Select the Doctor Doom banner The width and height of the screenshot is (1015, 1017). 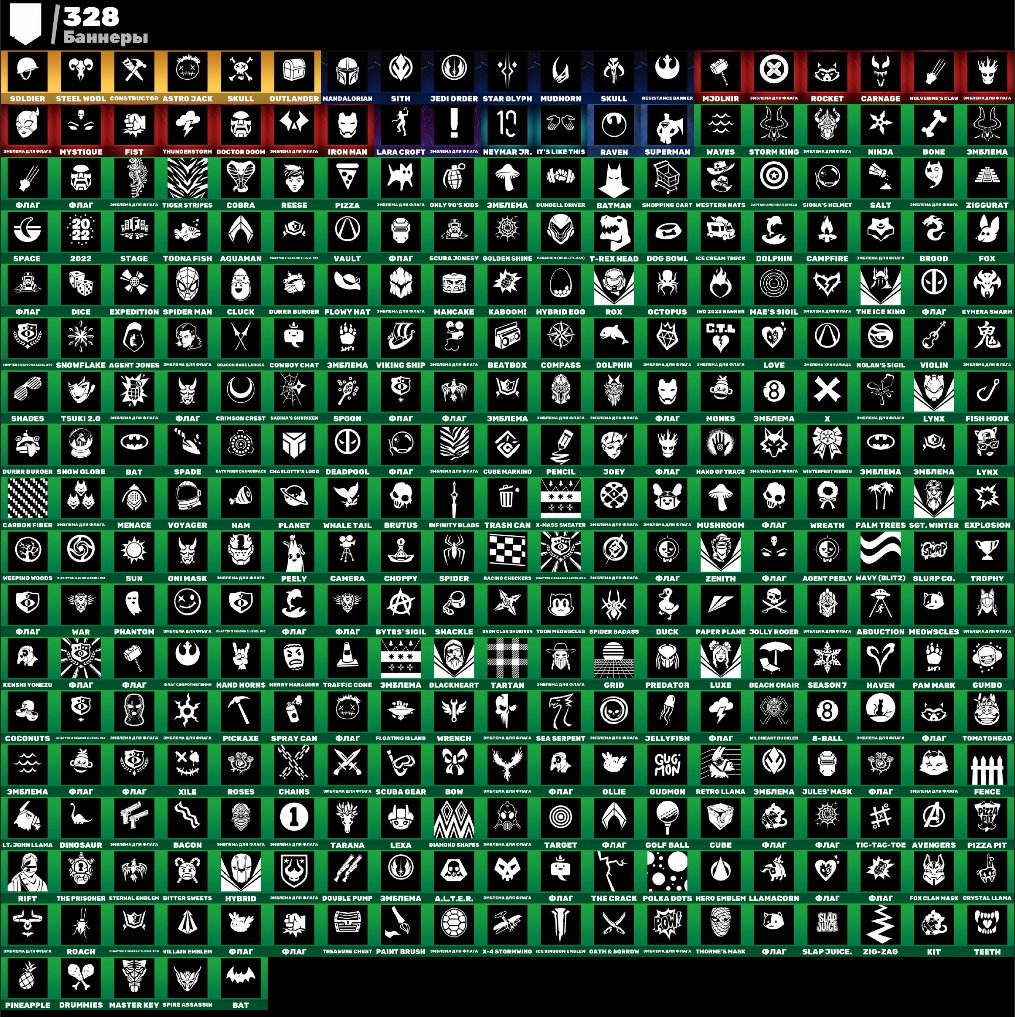(241, 125)
